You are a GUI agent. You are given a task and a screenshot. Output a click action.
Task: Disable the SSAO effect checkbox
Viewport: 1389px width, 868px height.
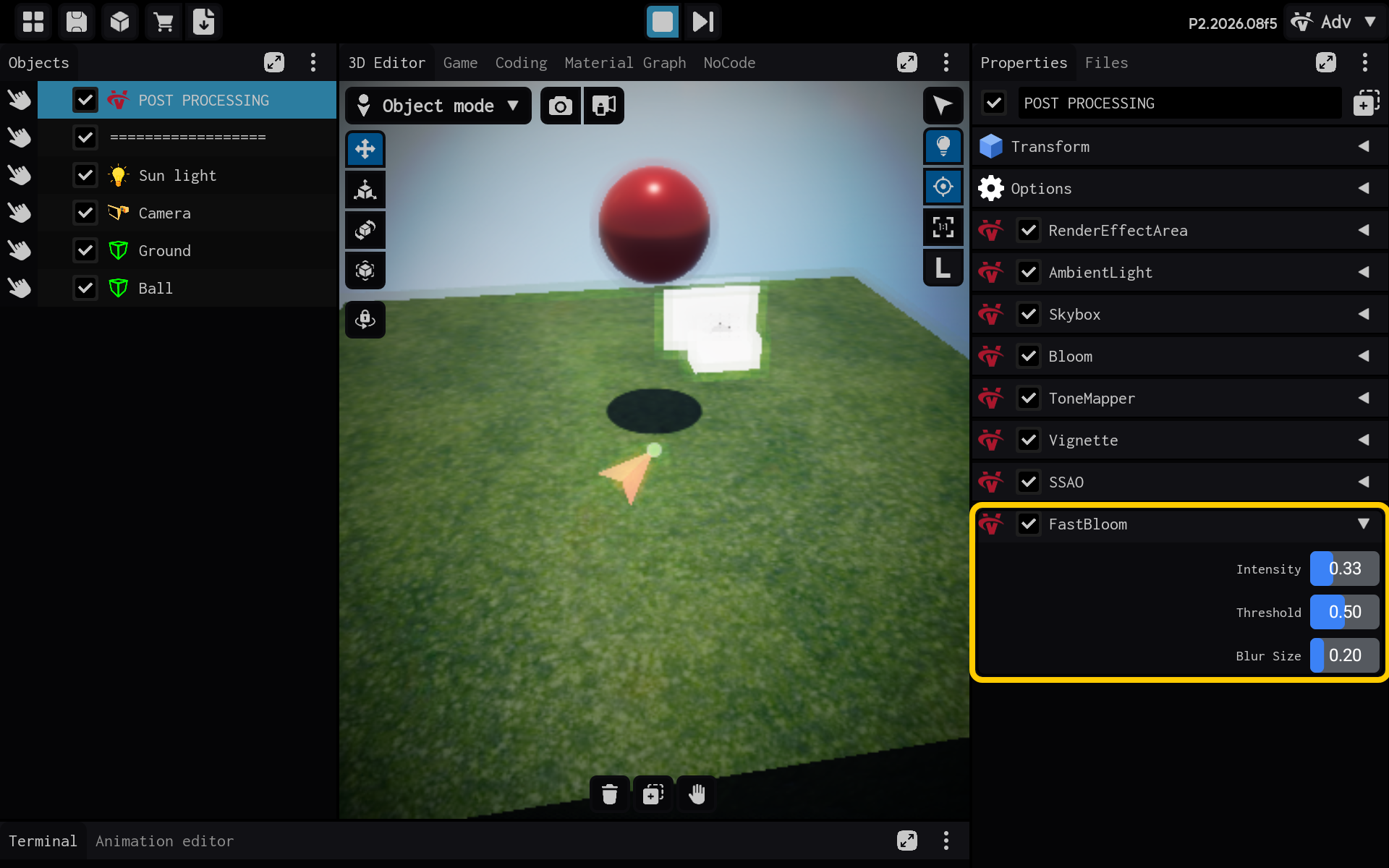(x=1029, y=482)
